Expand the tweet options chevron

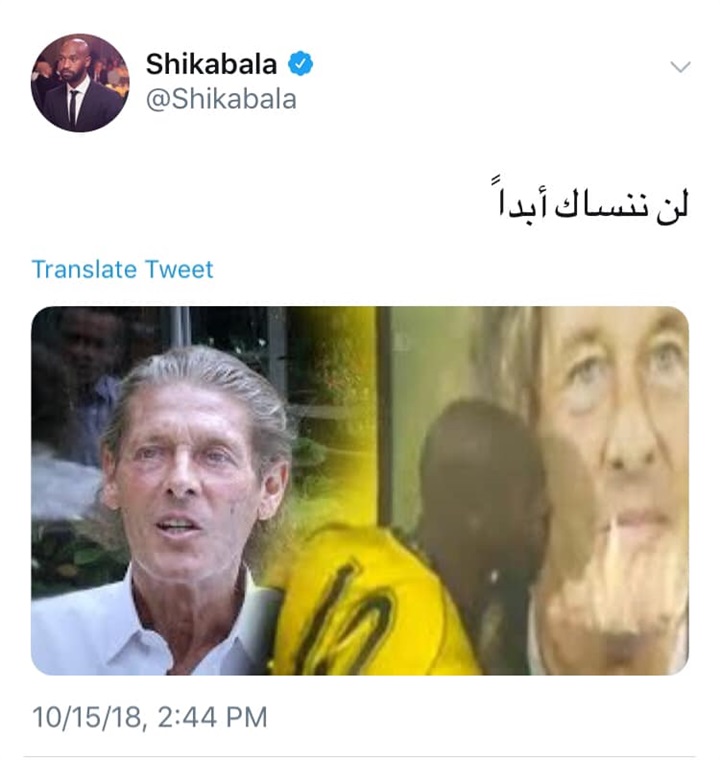(680, 66)
